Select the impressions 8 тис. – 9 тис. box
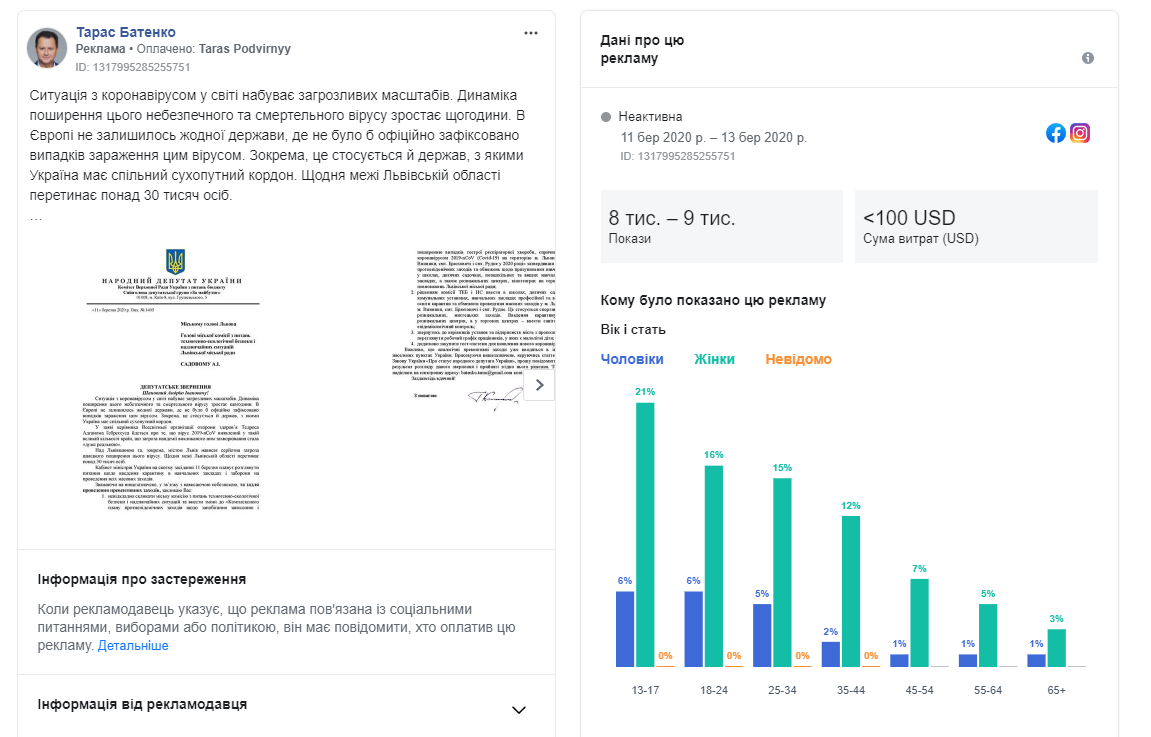 (722, 226)
